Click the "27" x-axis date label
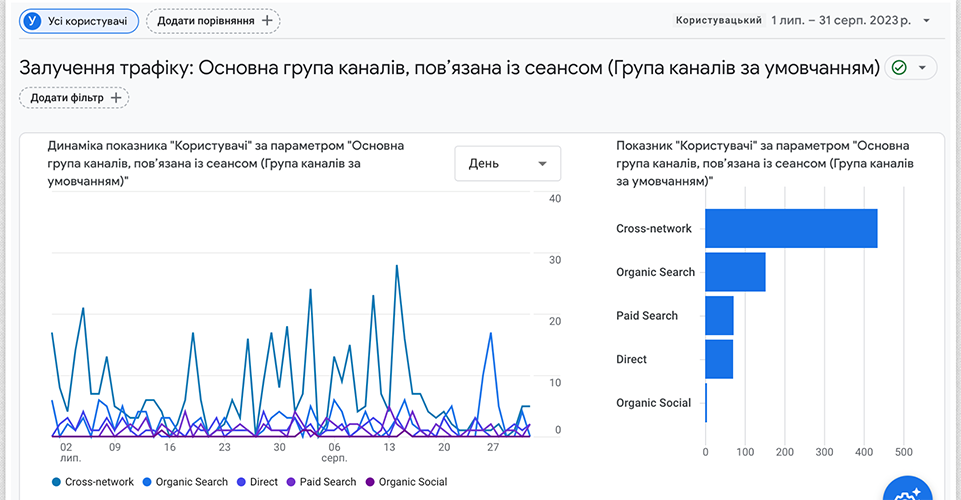The image size is (961, 500). click(x=493, y=447)
